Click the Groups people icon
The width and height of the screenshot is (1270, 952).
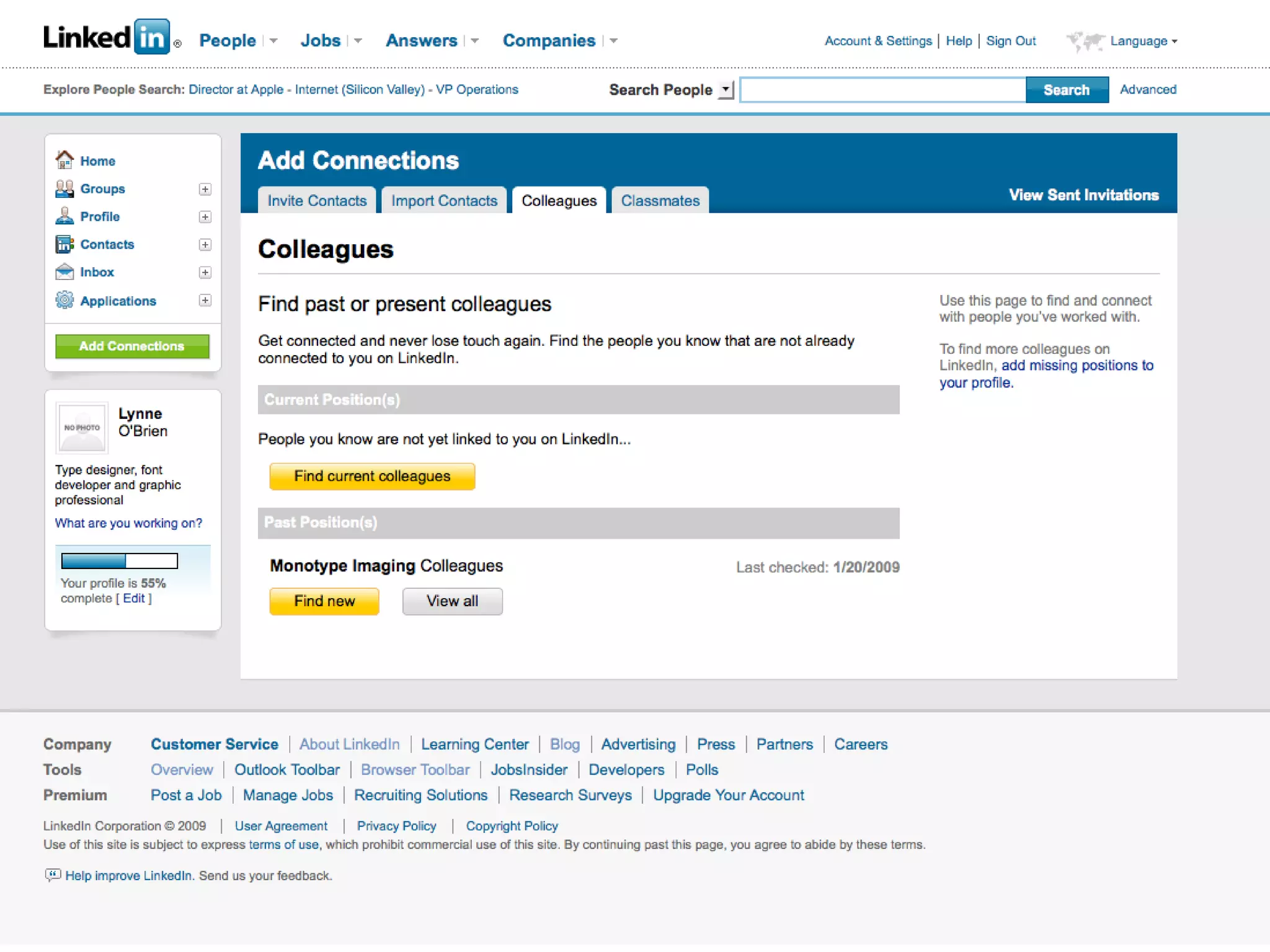point(64,188)
